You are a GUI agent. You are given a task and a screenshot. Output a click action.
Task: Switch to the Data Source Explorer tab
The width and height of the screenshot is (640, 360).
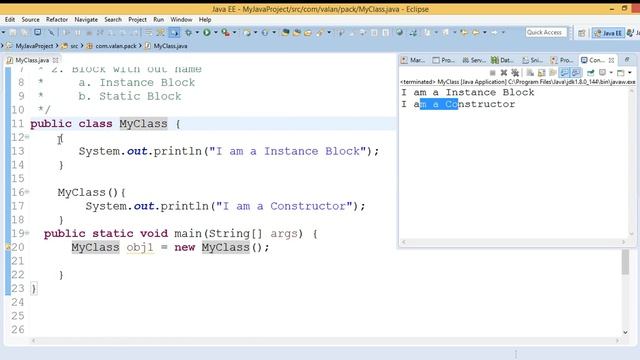coord(502,60)
